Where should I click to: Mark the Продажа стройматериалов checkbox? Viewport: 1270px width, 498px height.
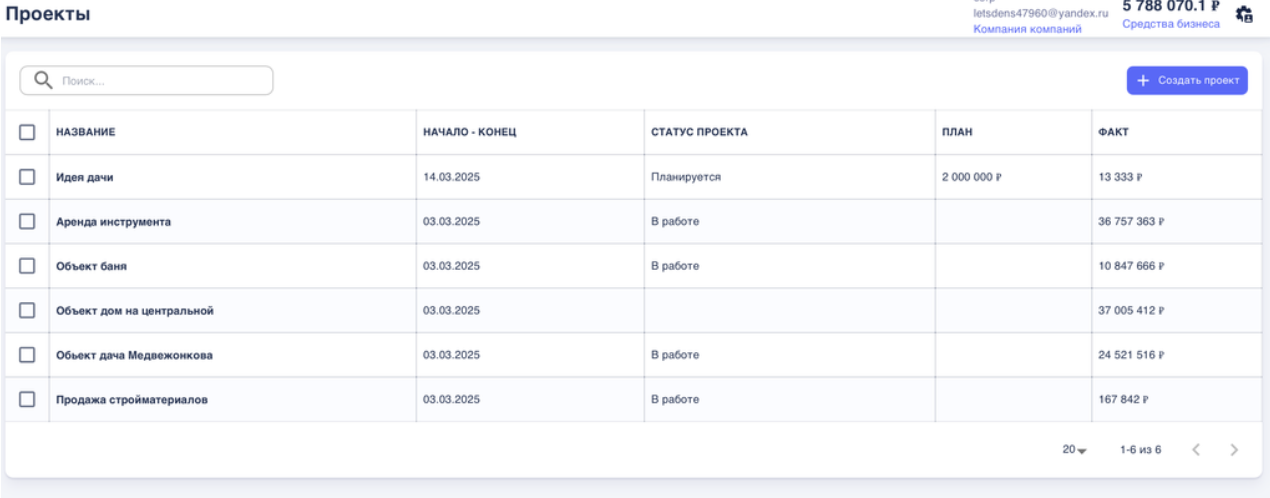(28, 400)
